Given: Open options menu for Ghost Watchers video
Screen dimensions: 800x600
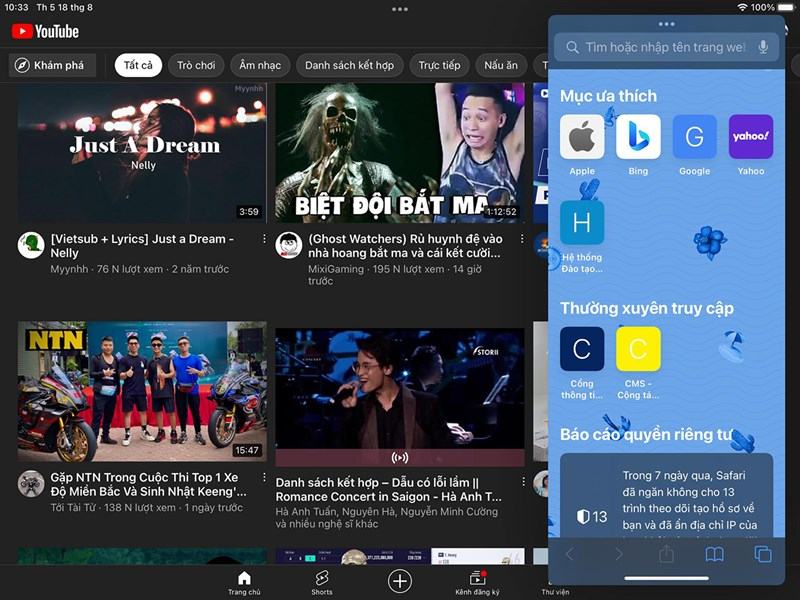Looking at the screenshot, I should pyautogui.click(x=522, y=240).
